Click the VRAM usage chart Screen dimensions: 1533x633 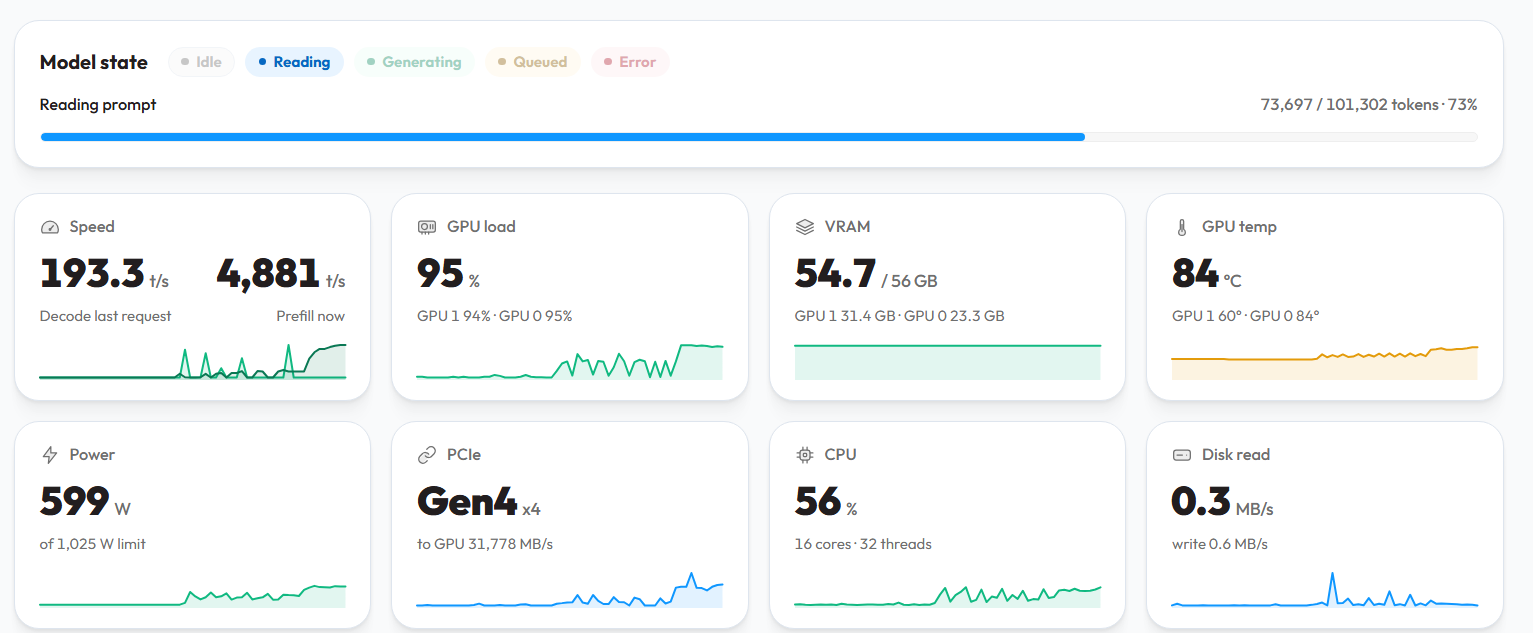coord(948,362)
